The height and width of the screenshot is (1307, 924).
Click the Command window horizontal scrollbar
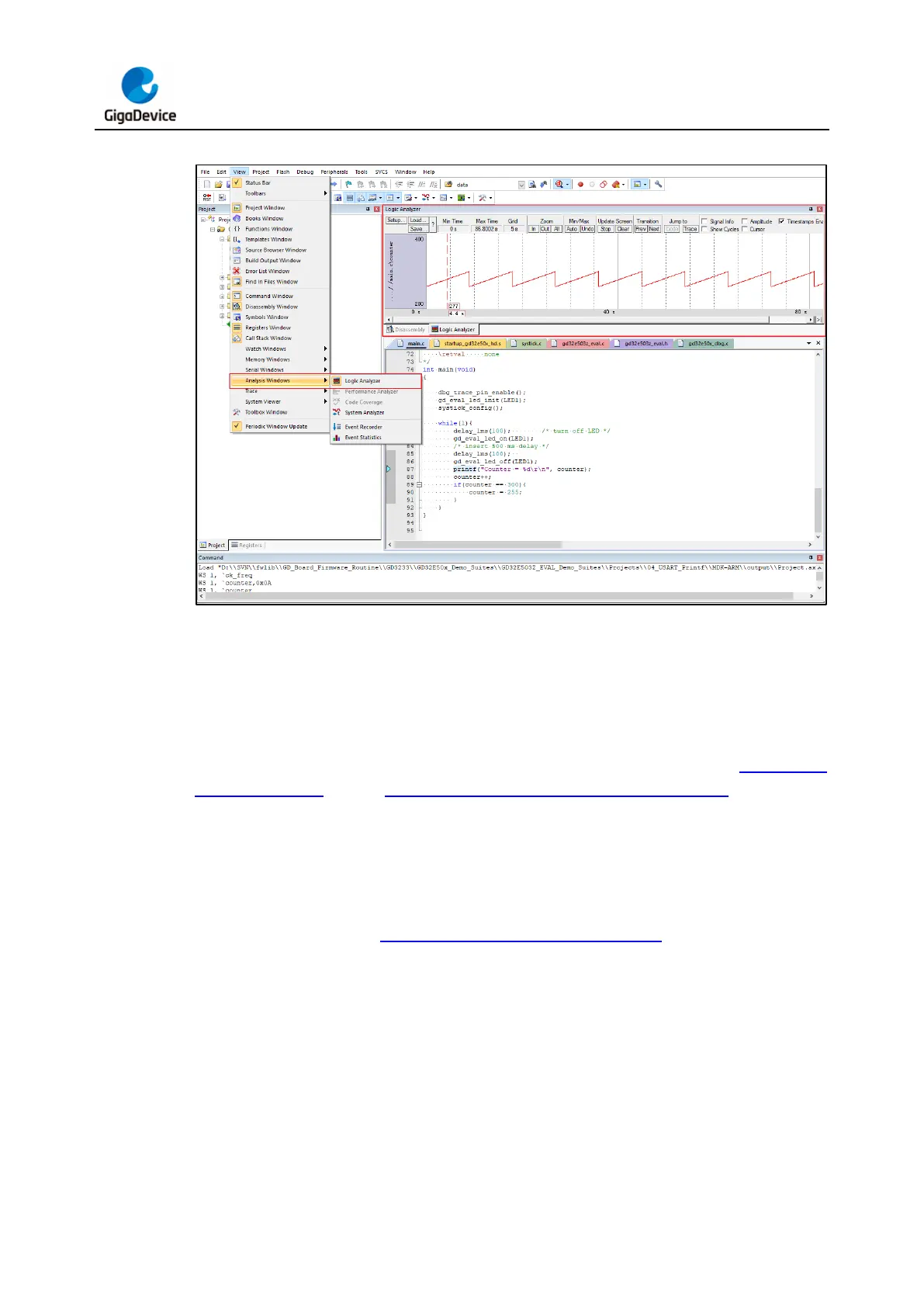(x=506, y=596)
